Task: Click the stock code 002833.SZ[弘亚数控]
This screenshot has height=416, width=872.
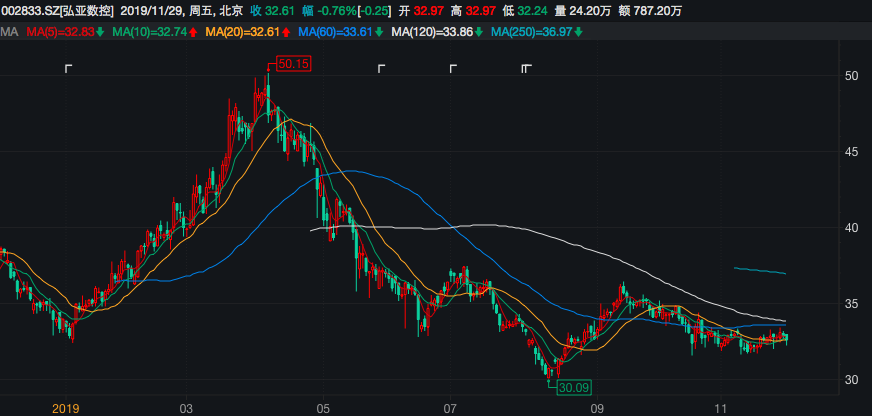Action: (58, 11)
